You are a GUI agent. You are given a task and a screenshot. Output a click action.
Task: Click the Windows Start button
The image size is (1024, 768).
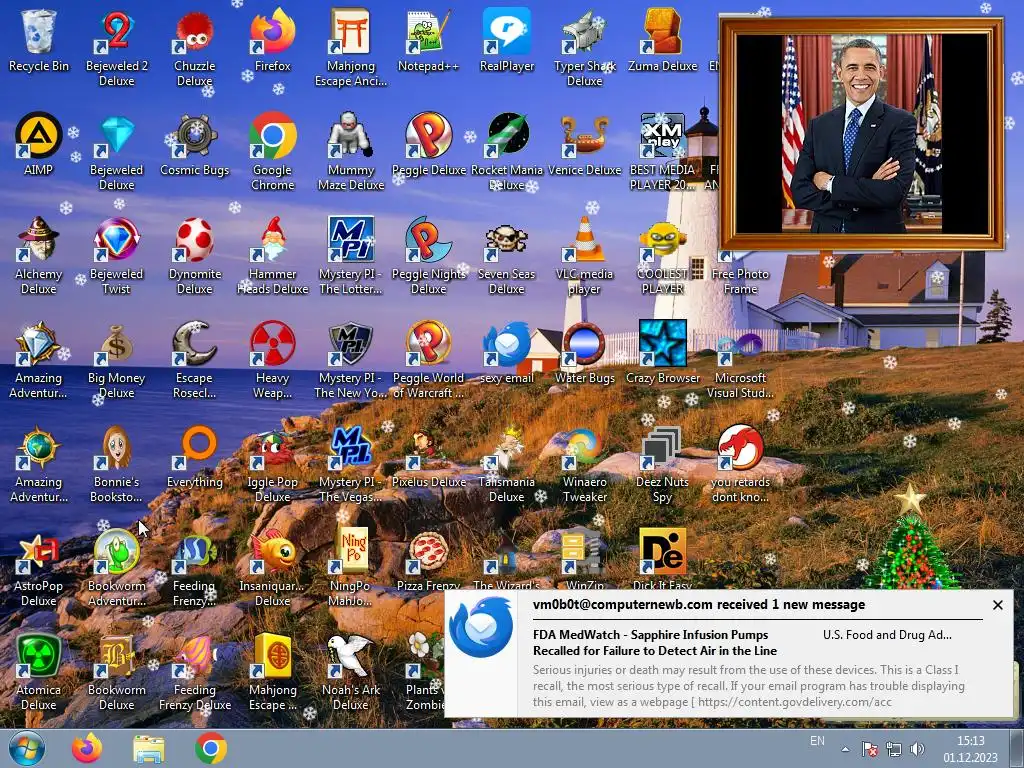click(26, 748)
